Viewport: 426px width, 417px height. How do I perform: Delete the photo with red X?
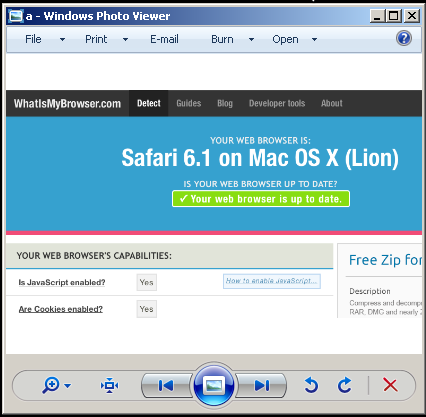390,385
